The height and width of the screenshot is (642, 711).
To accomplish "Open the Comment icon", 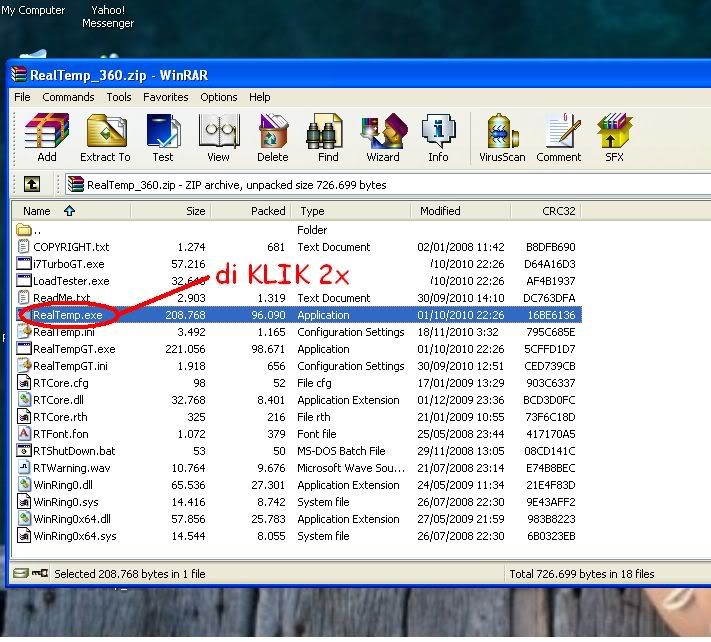I will pyautogui.click(x=562, y=131).
